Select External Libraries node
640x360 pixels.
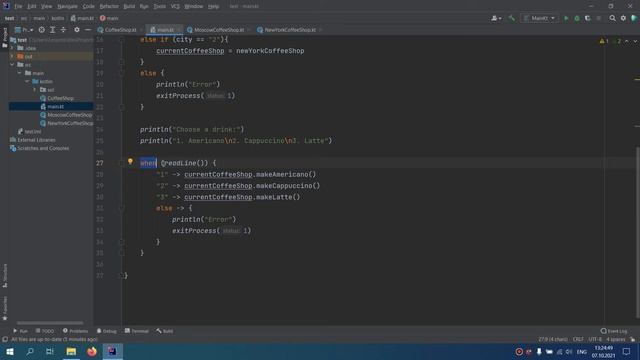click(x=33, y=140)
